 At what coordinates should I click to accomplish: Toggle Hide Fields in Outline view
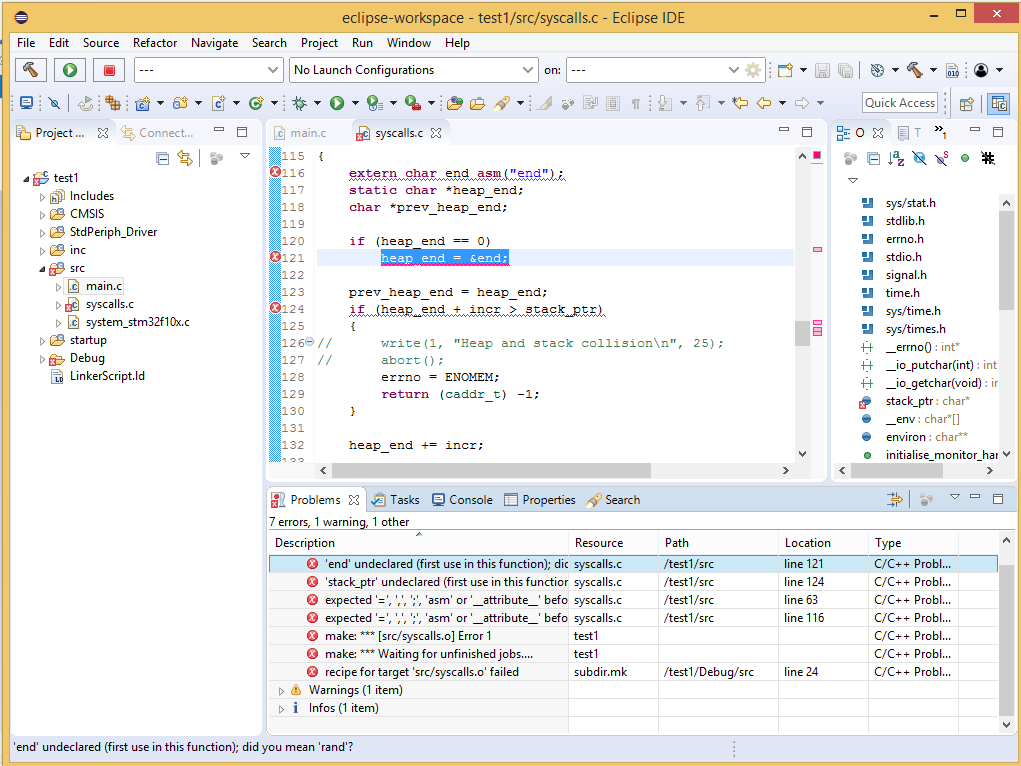(x=919, y=158)
